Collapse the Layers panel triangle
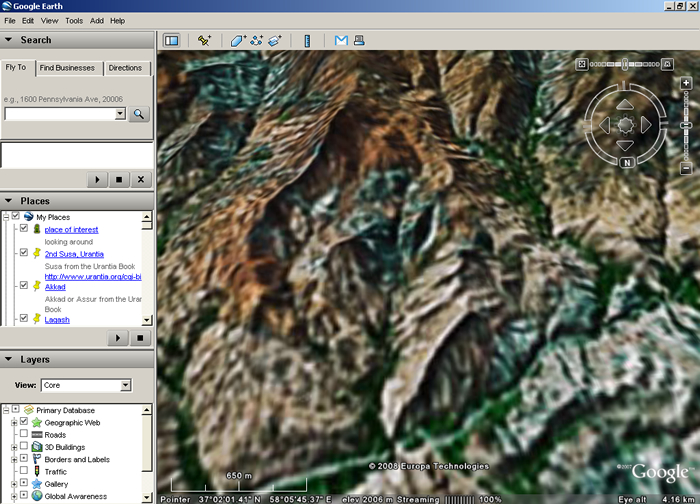 click(8, 359)
